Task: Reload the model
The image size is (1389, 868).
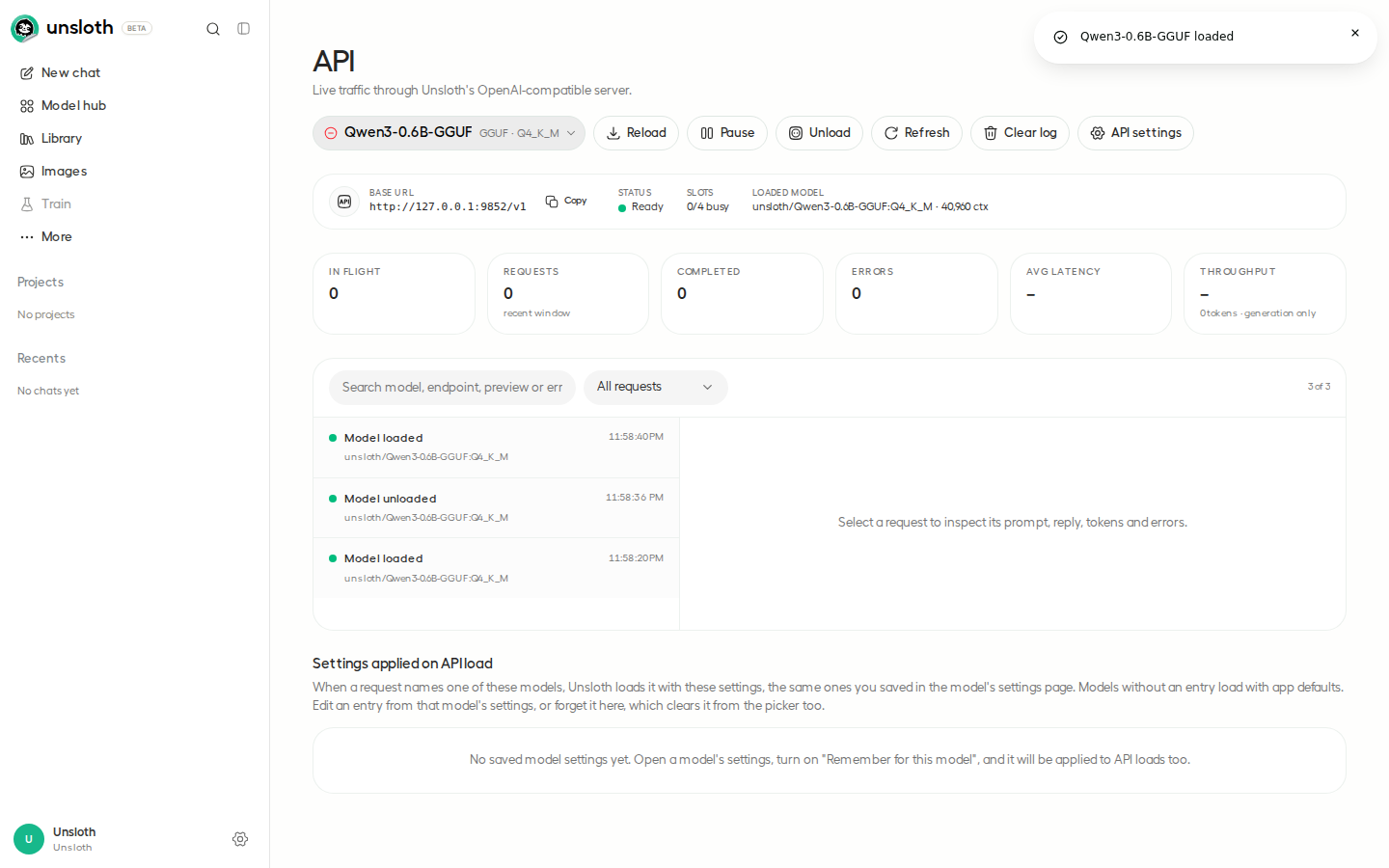Action: tap(636, 133)
